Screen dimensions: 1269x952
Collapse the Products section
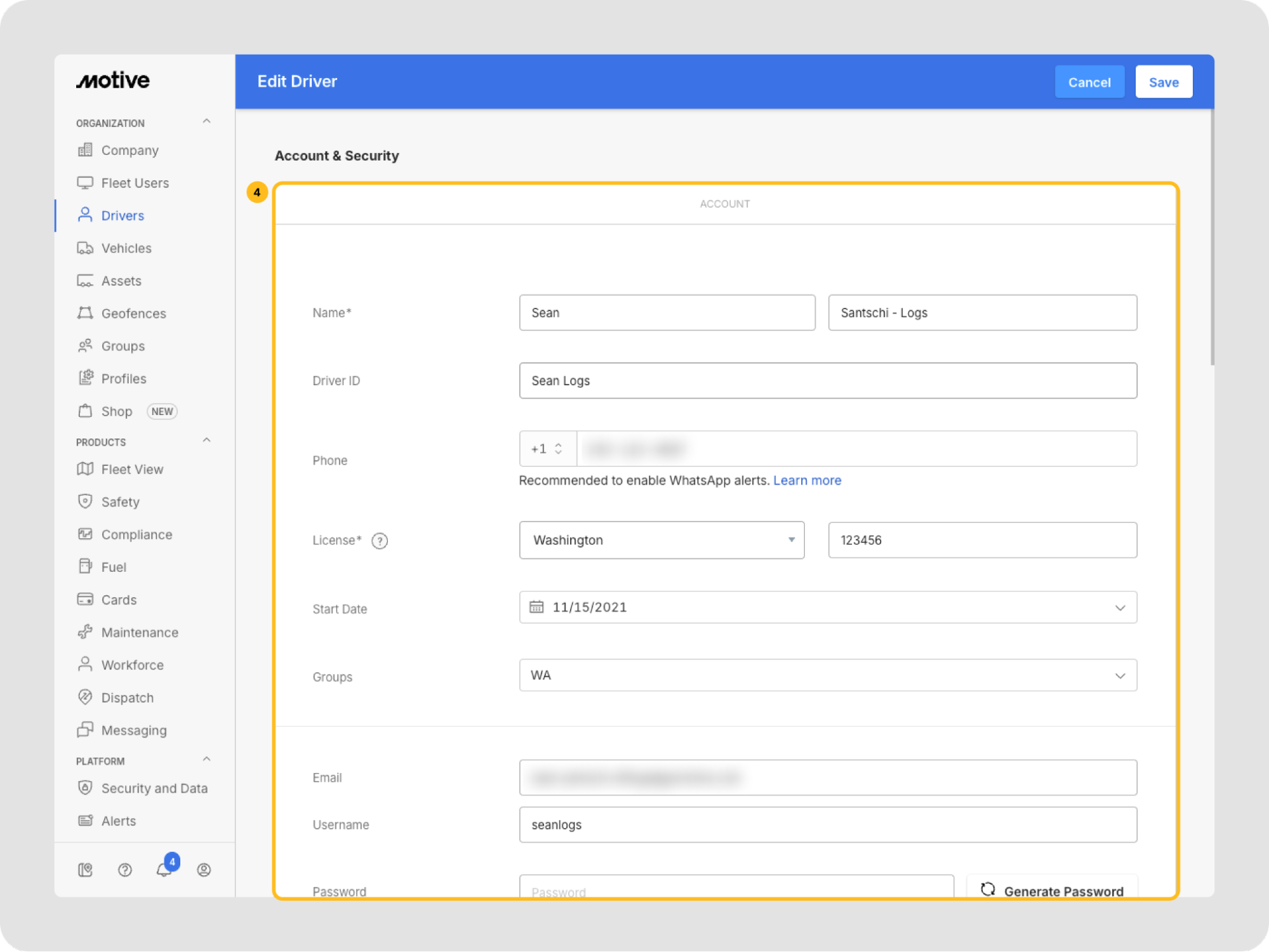click(x=206, y=440)
